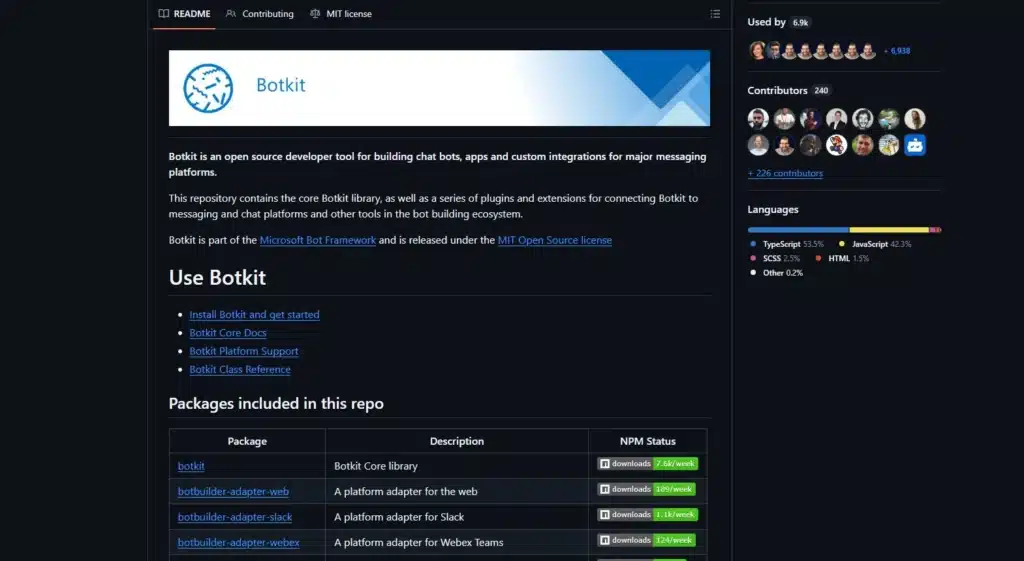
Task: Click 'Packages included in this repo' heading
Action: [276, 403]
